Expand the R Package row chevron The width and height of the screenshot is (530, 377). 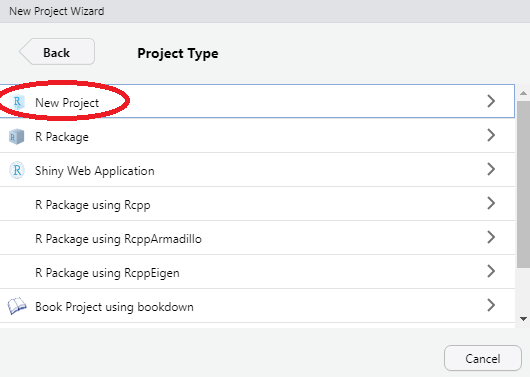(x=491, y=135)
